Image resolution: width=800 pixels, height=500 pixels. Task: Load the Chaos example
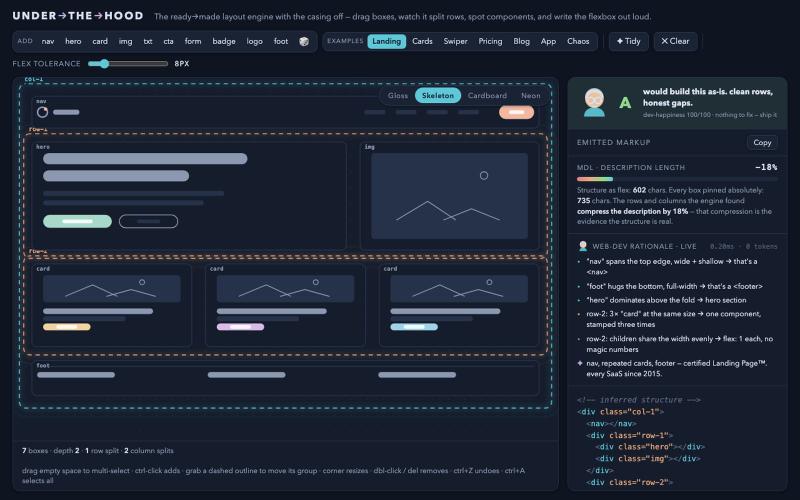578,41
